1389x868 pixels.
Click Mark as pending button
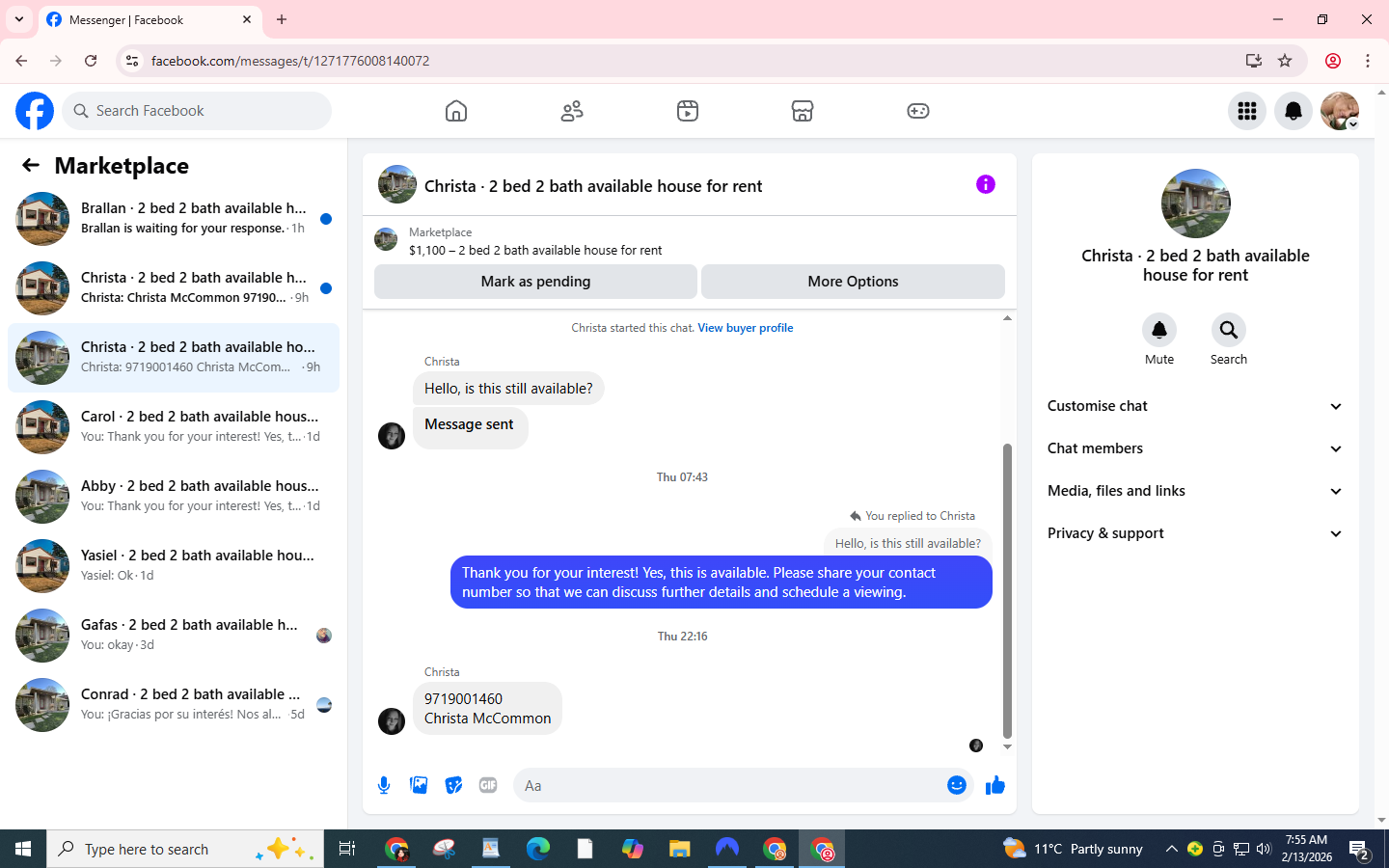(x=535, y=282)
